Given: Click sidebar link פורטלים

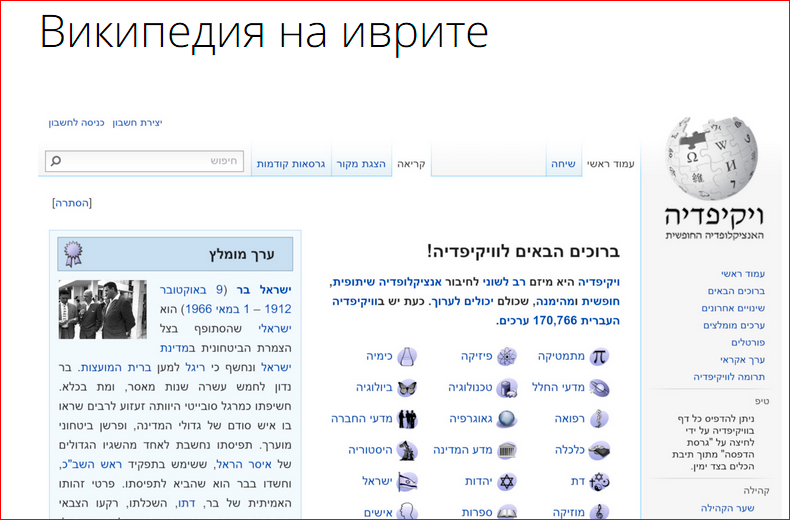Looking at the screenshot, I should coord(748,342).
